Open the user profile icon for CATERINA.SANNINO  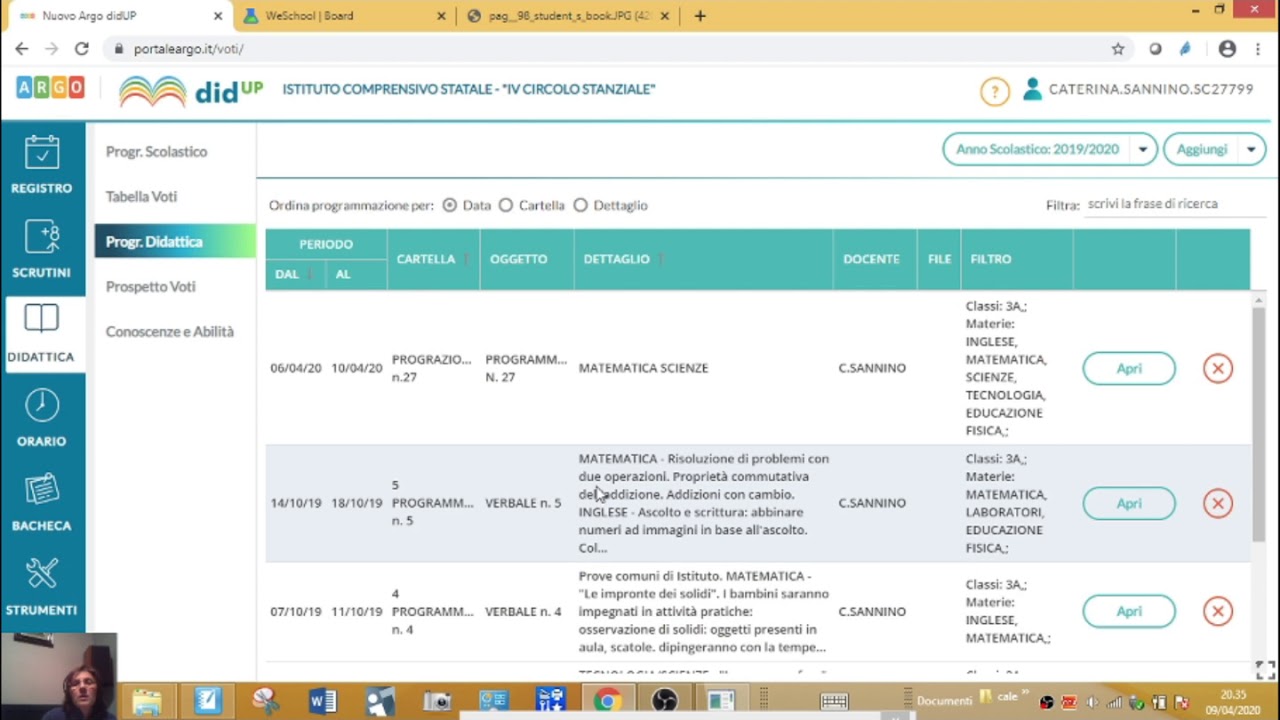tap(1032, 89)
